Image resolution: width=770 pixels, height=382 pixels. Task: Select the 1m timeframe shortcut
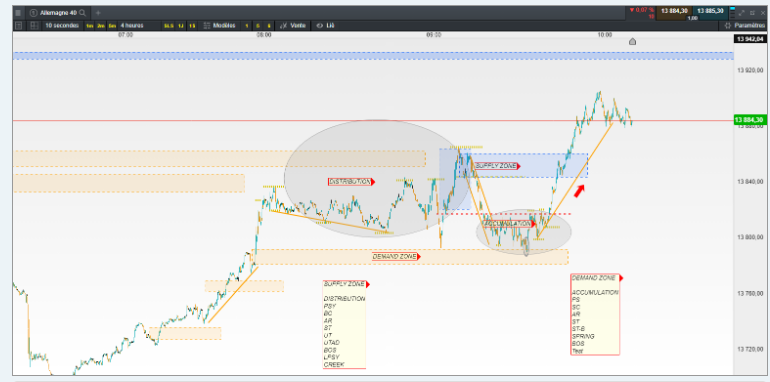pos(90,26)
